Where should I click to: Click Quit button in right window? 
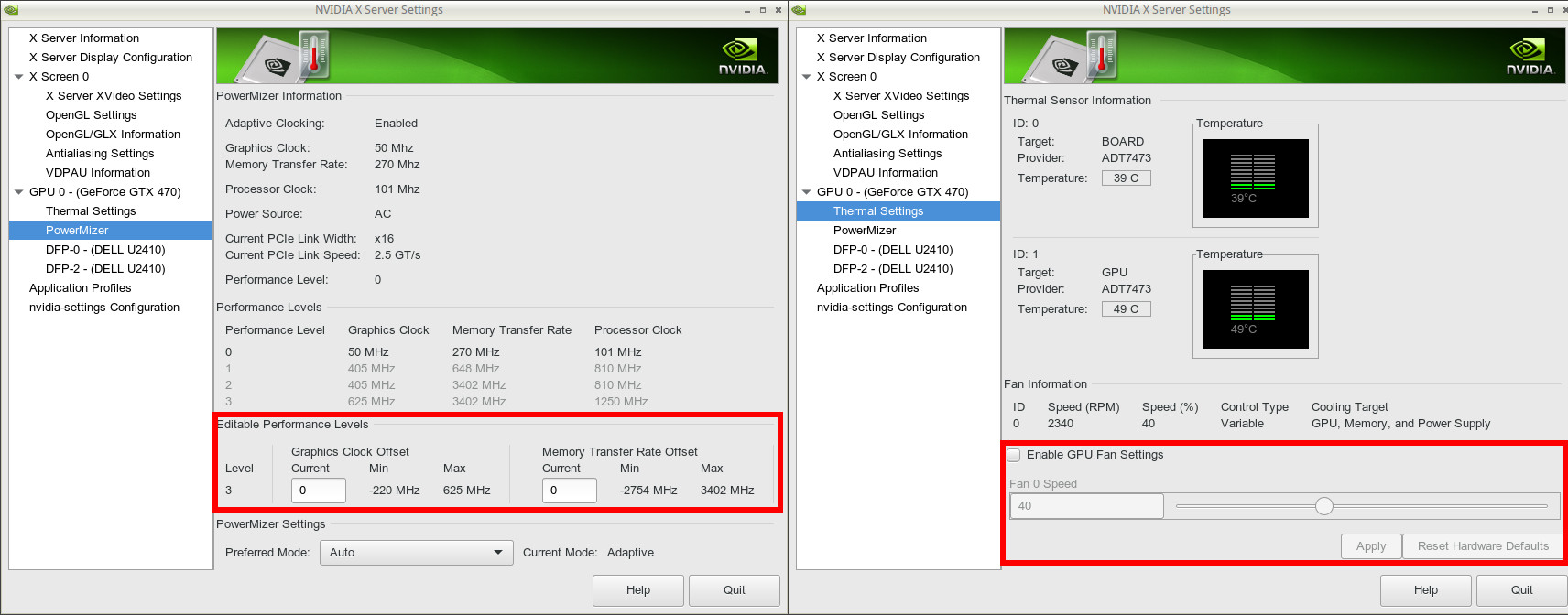[x=1522, y=590]
